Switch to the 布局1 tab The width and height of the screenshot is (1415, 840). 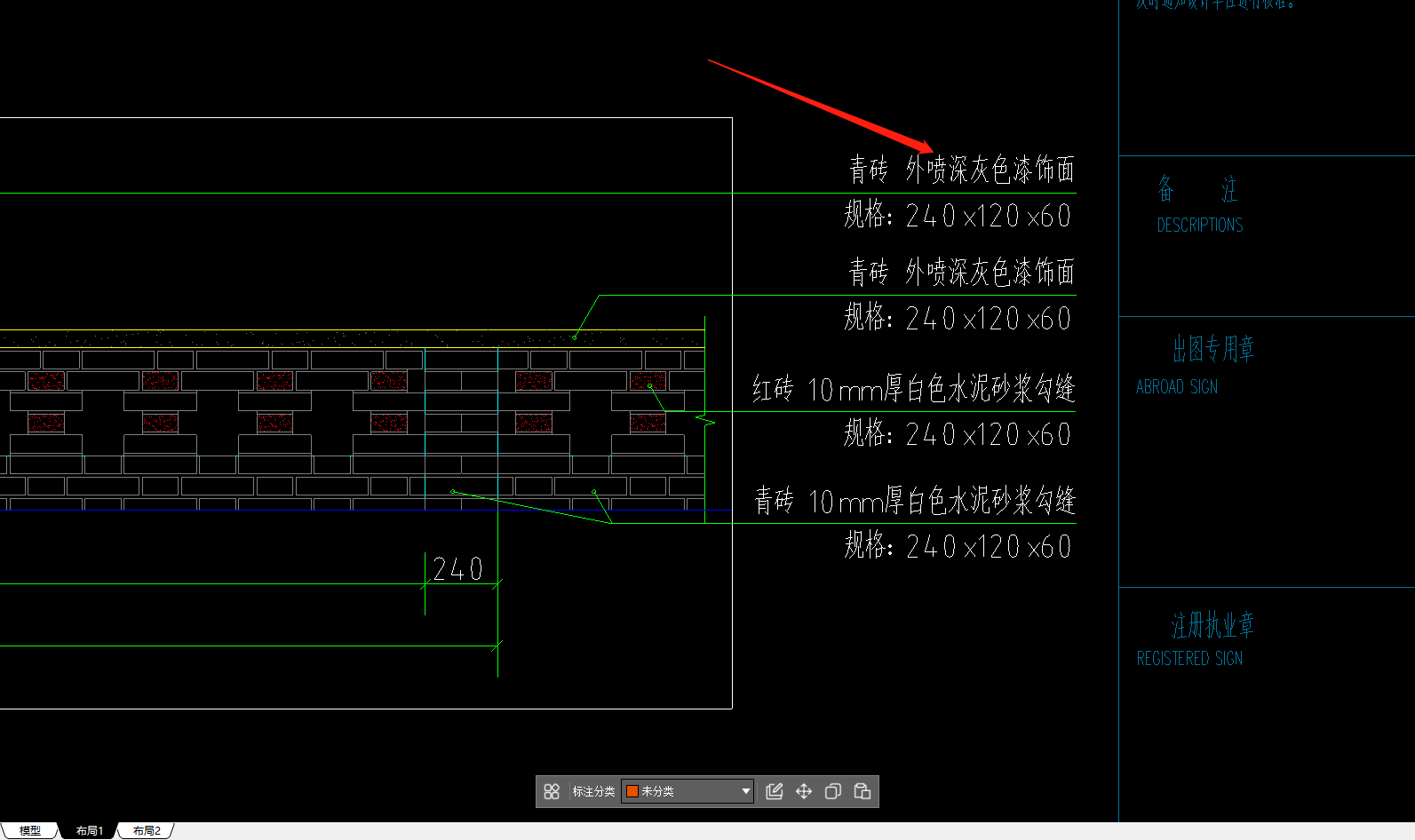pos(90,831)
